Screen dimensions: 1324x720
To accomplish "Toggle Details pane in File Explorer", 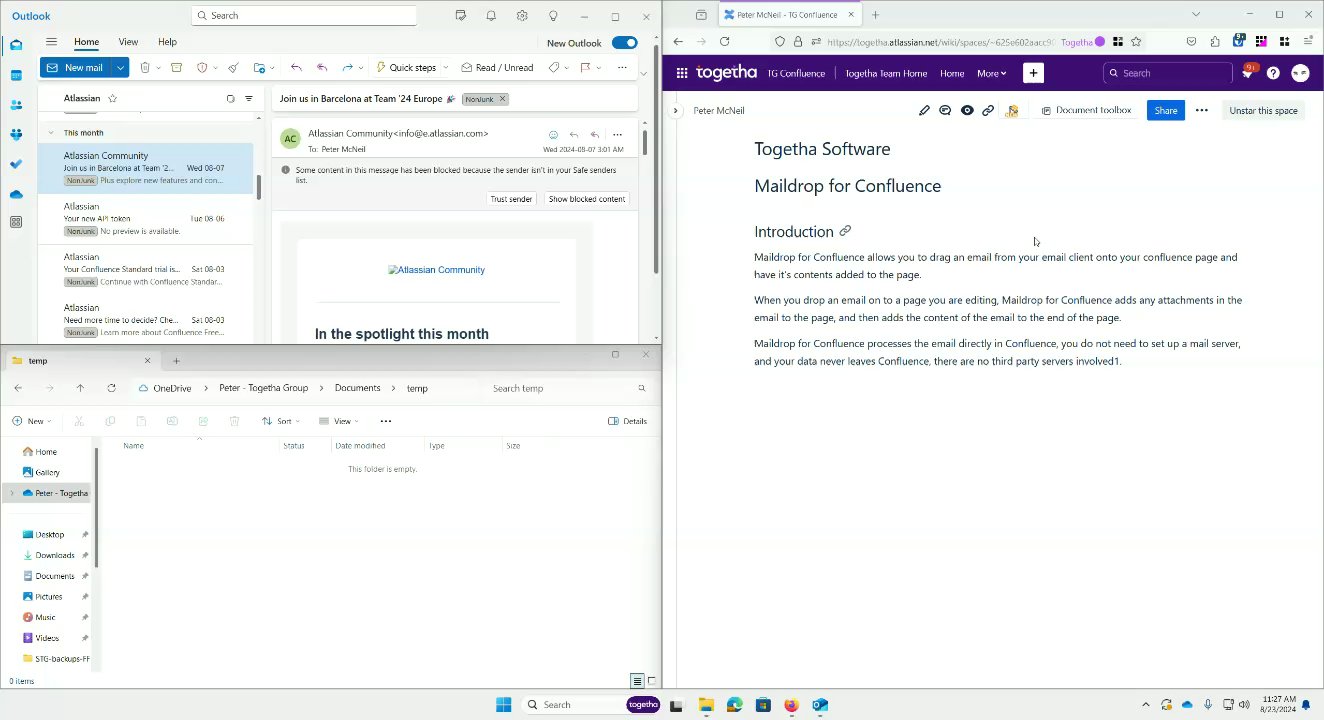I will click(627, 421).
